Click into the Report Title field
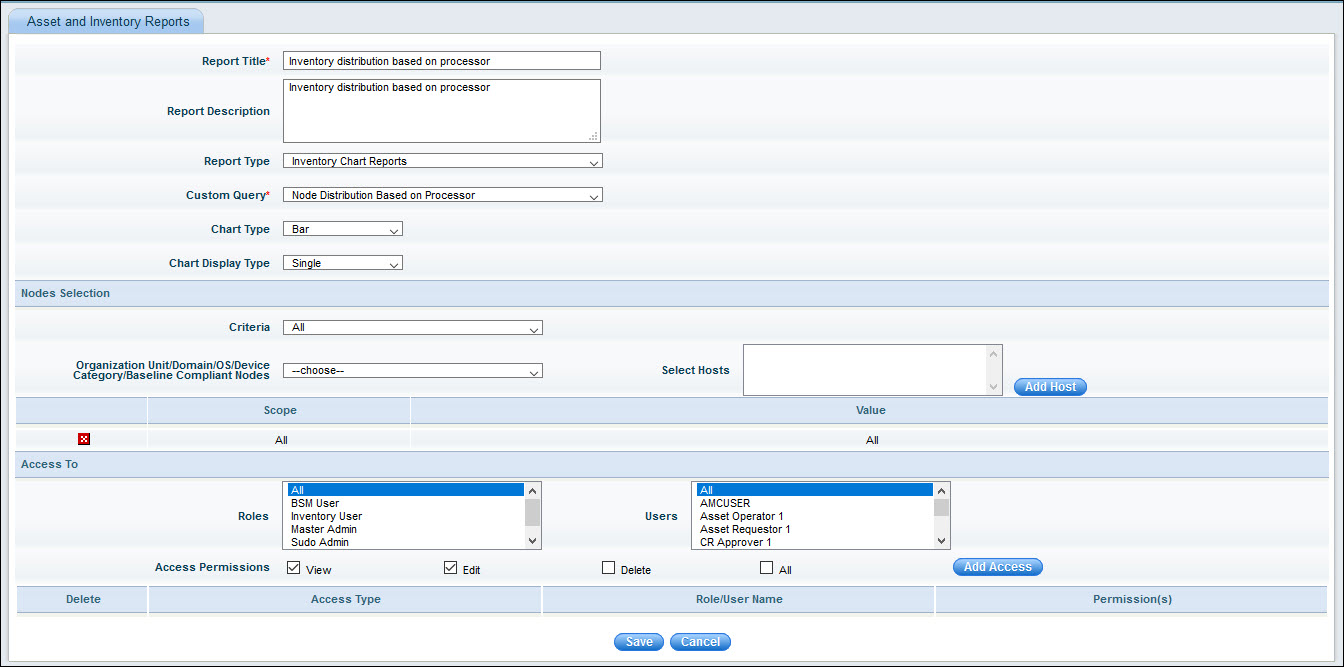The width and height of the screenshot is (1344, 667). click(441, 61)
